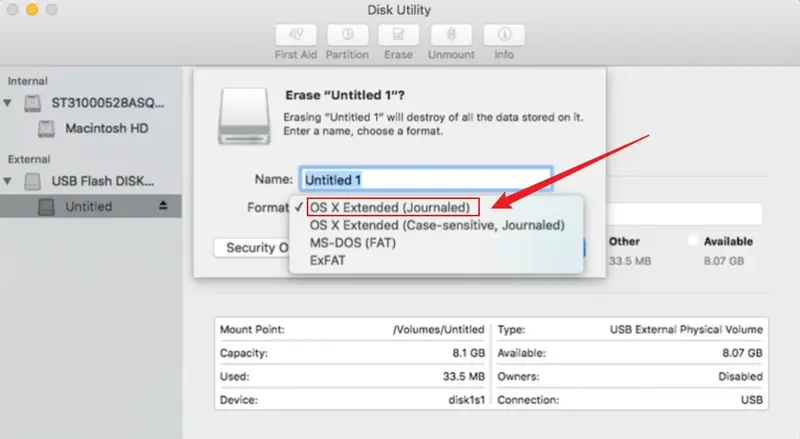
Task: Click the Erase "Untitled 1"? heading
Action: [345, 95]
